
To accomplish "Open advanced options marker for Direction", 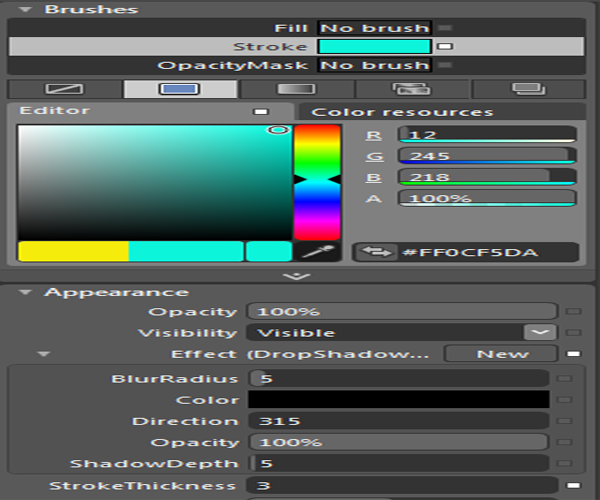I will click(564, 421).
